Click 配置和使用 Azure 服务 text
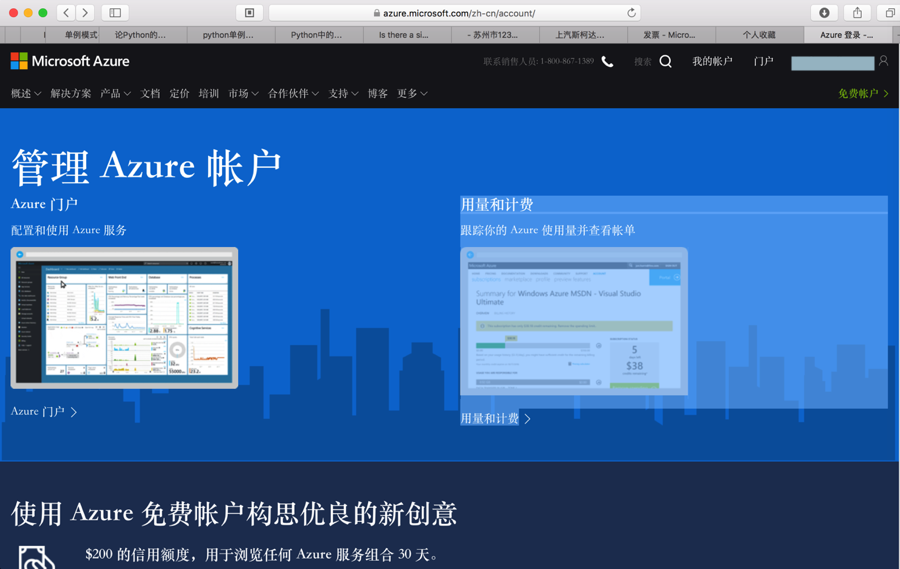Viewport: 900px width, 569px height. tap(69, 230)
